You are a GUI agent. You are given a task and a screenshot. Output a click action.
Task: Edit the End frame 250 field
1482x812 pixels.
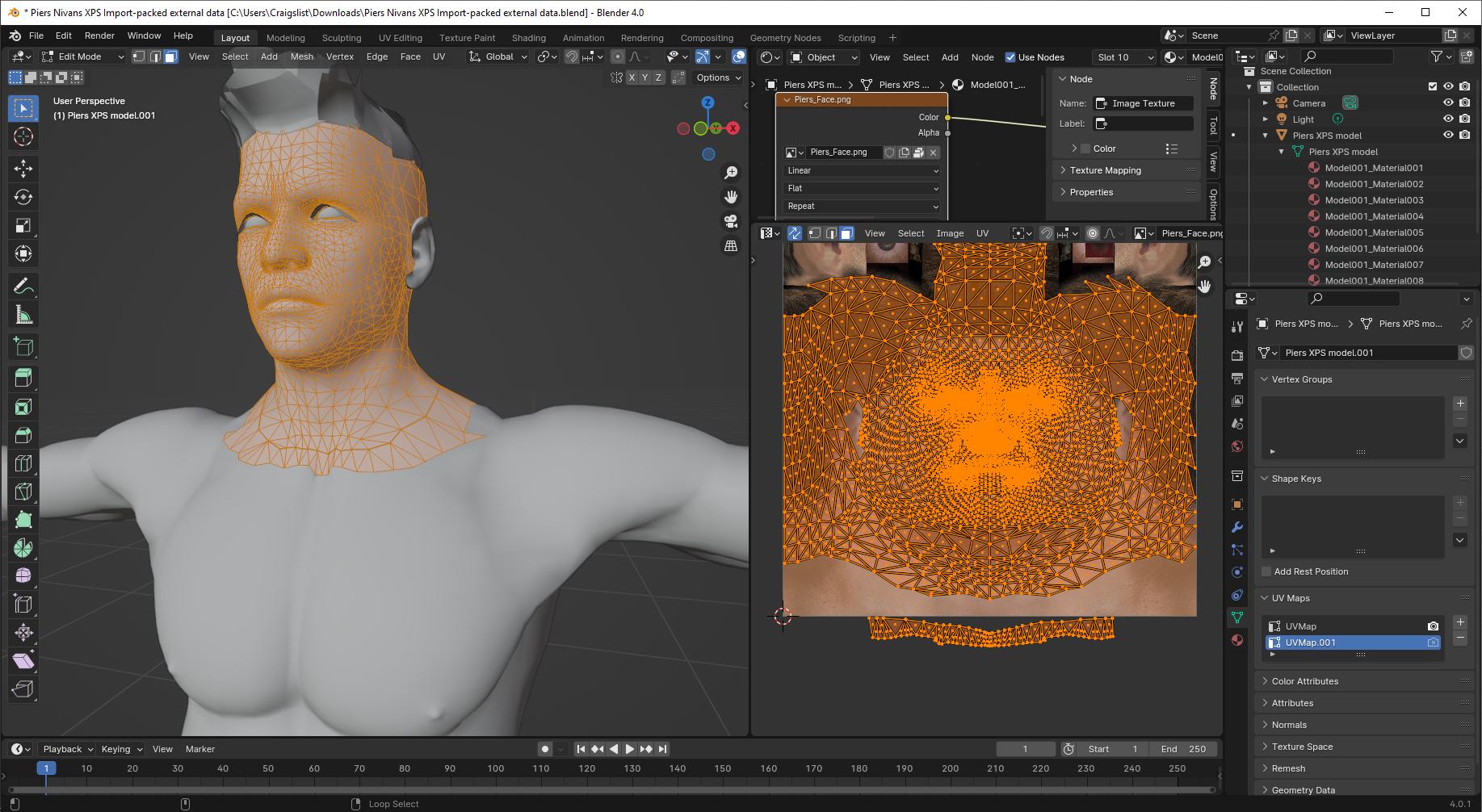1182,749
